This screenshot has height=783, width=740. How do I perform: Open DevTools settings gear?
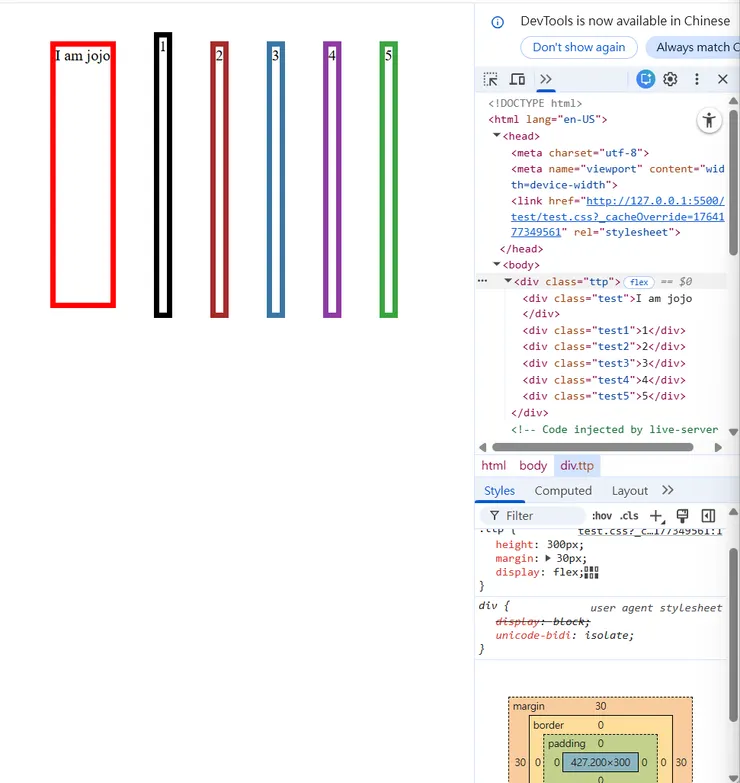click(670, 79)
